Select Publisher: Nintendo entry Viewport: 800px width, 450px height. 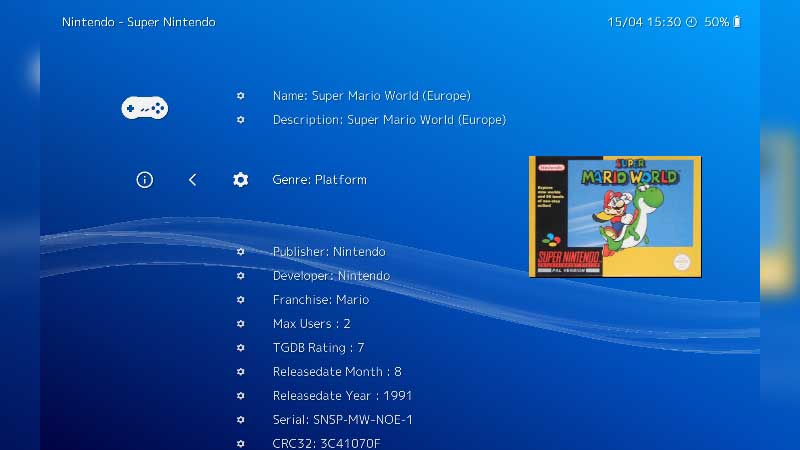329,252
